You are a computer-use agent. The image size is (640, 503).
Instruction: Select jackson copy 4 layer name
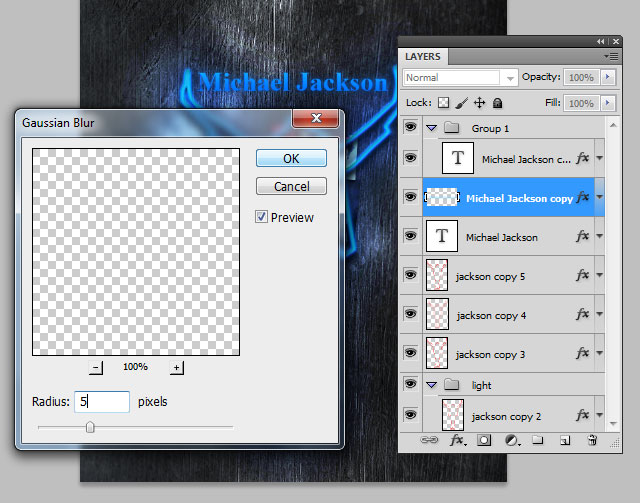491,316
